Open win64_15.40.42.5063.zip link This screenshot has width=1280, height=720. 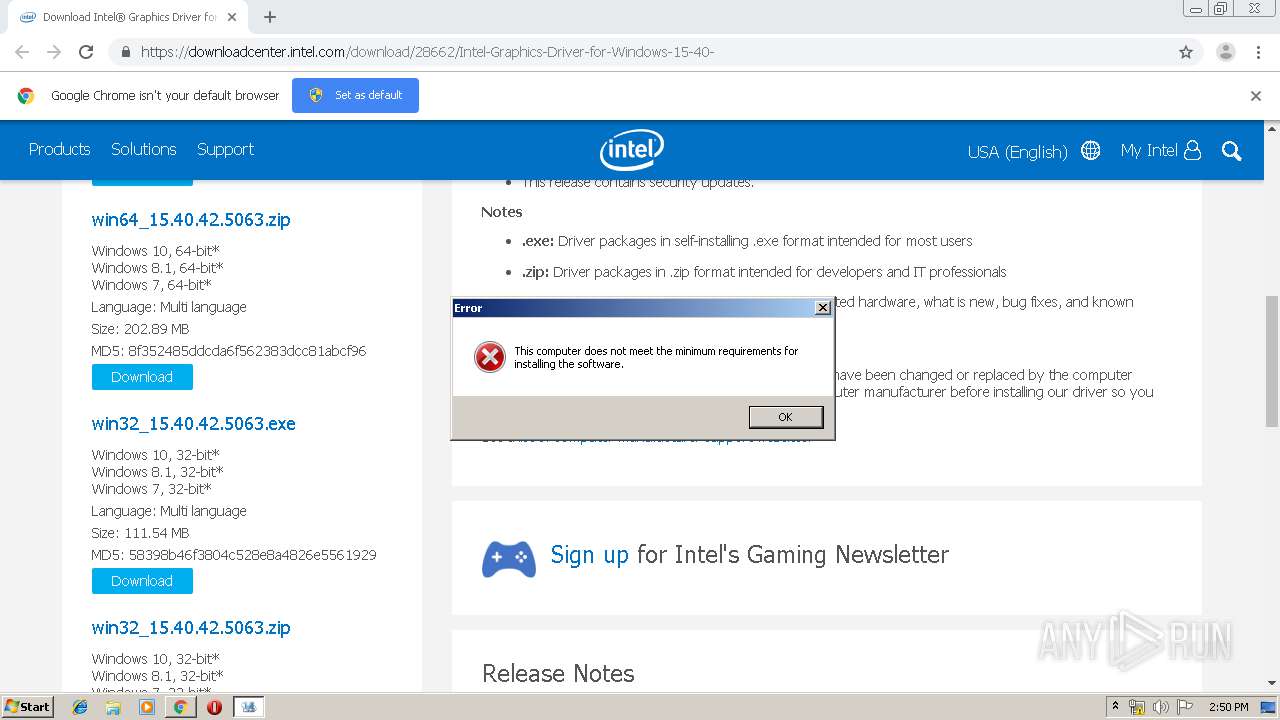tap(191, 220)
